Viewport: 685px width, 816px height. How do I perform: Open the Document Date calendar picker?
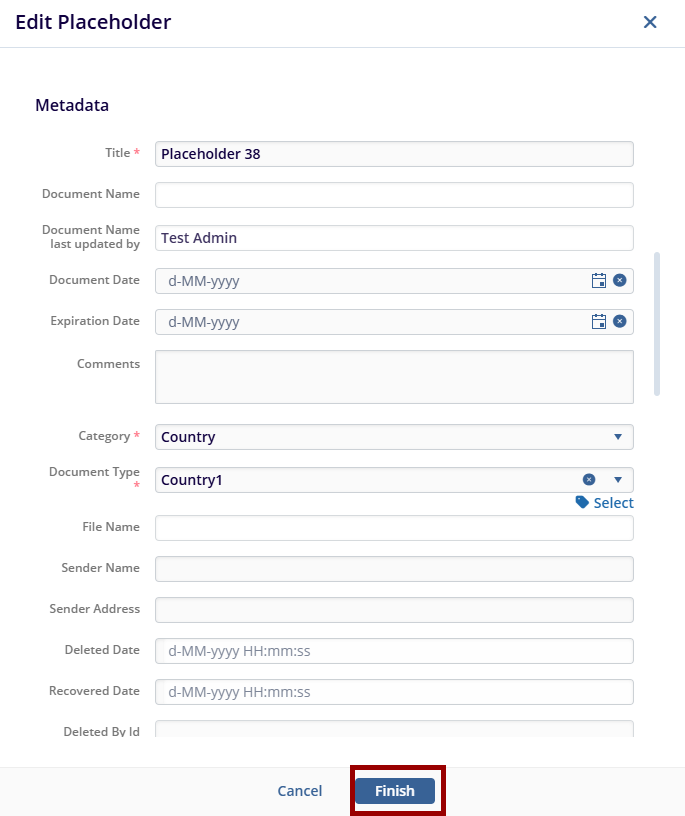point(599,281)
